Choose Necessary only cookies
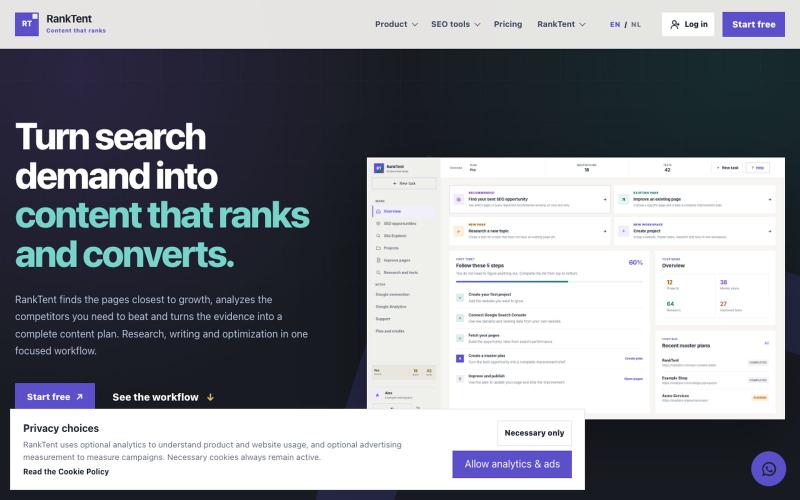 point(534,433)
